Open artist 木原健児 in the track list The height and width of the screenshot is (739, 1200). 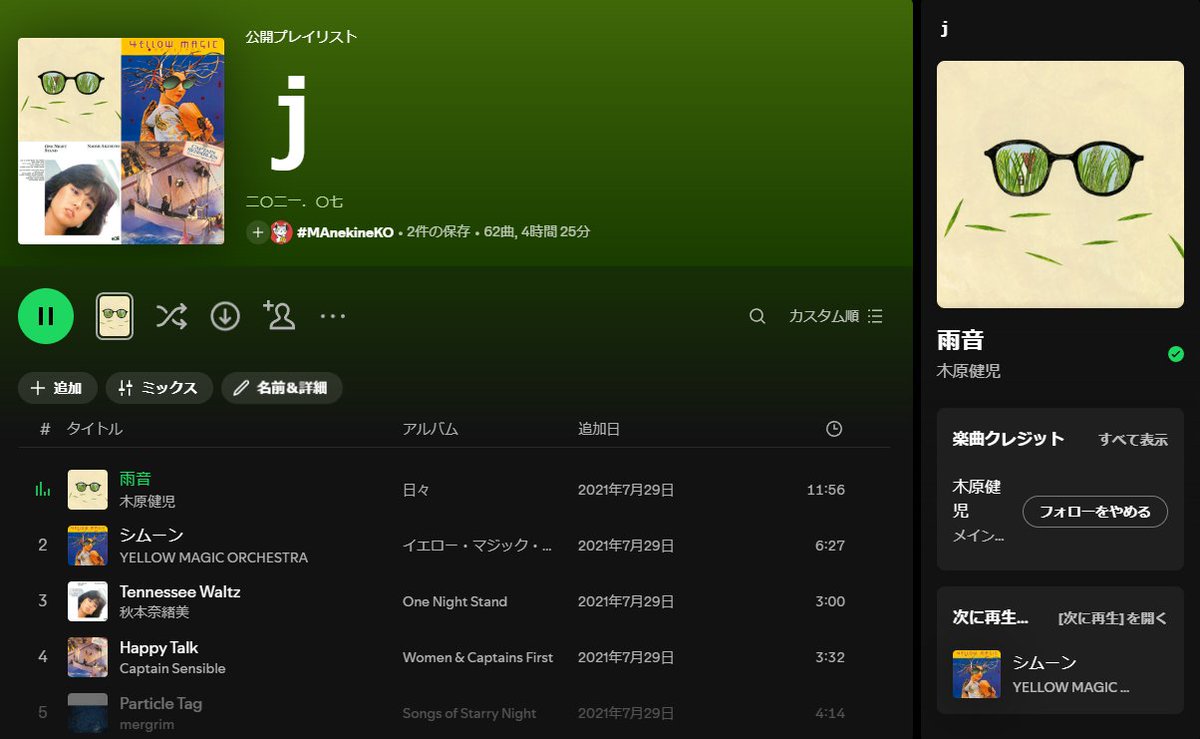pos(147,501)
